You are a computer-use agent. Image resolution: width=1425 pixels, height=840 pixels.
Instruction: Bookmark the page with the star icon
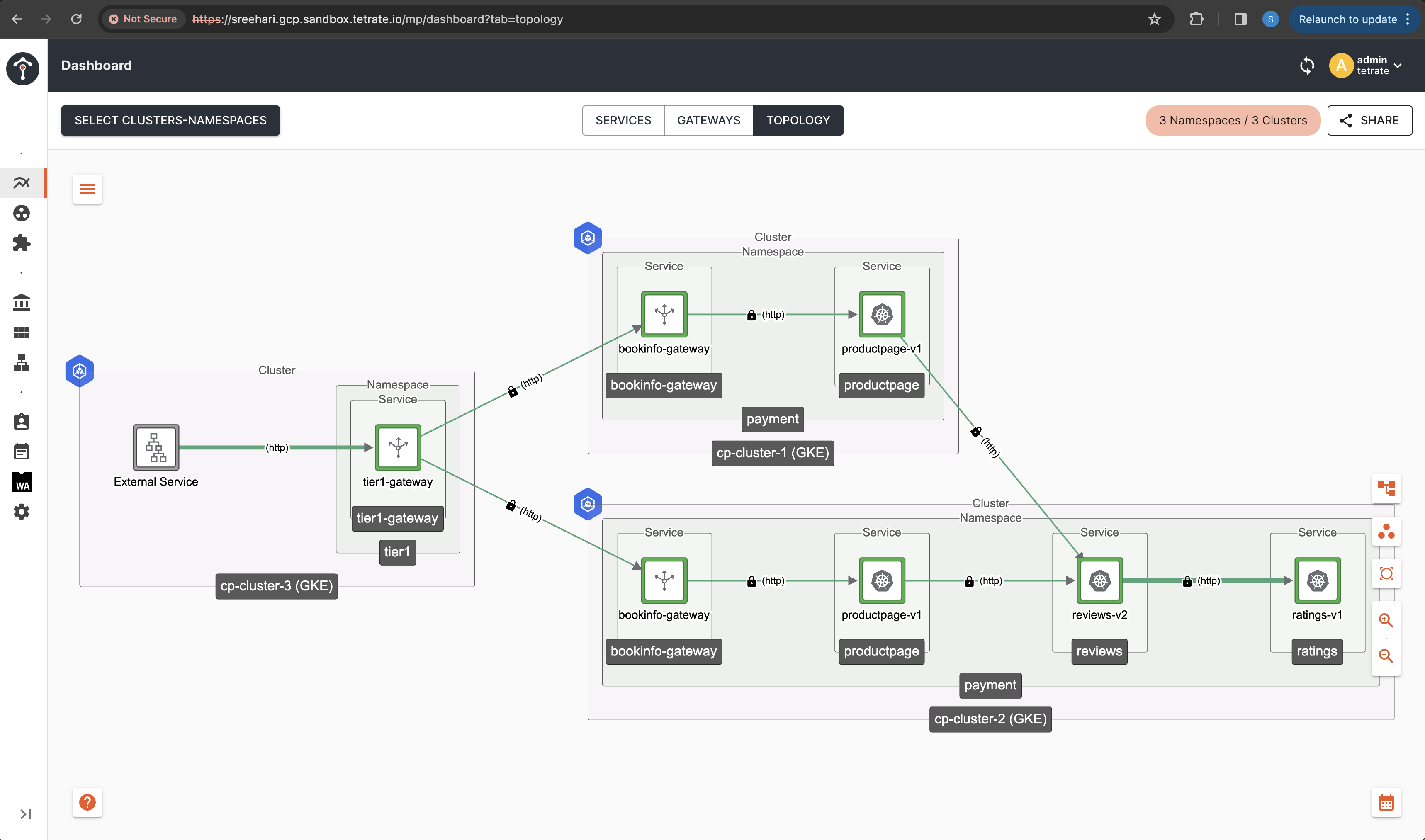pyautogui.click(x=1154, y=19)
